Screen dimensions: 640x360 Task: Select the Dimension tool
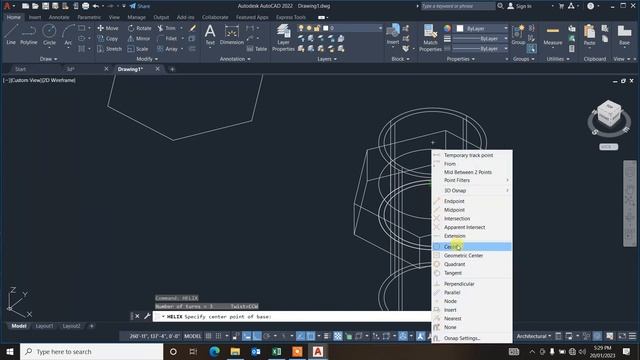point(231,34)
